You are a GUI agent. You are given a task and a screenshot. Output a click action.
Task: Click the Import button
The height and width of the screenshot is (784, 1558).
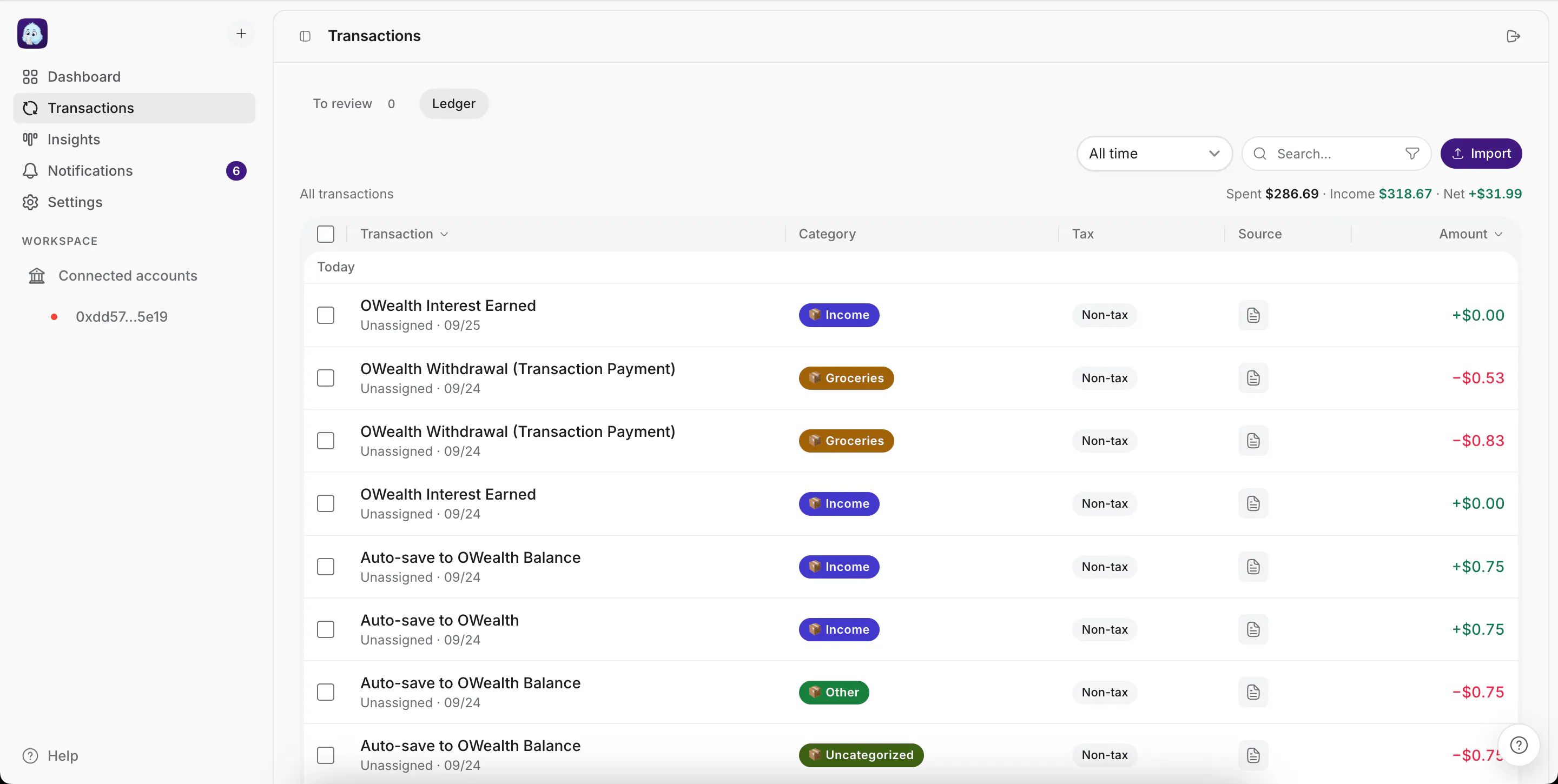[x=1481, y=154]
